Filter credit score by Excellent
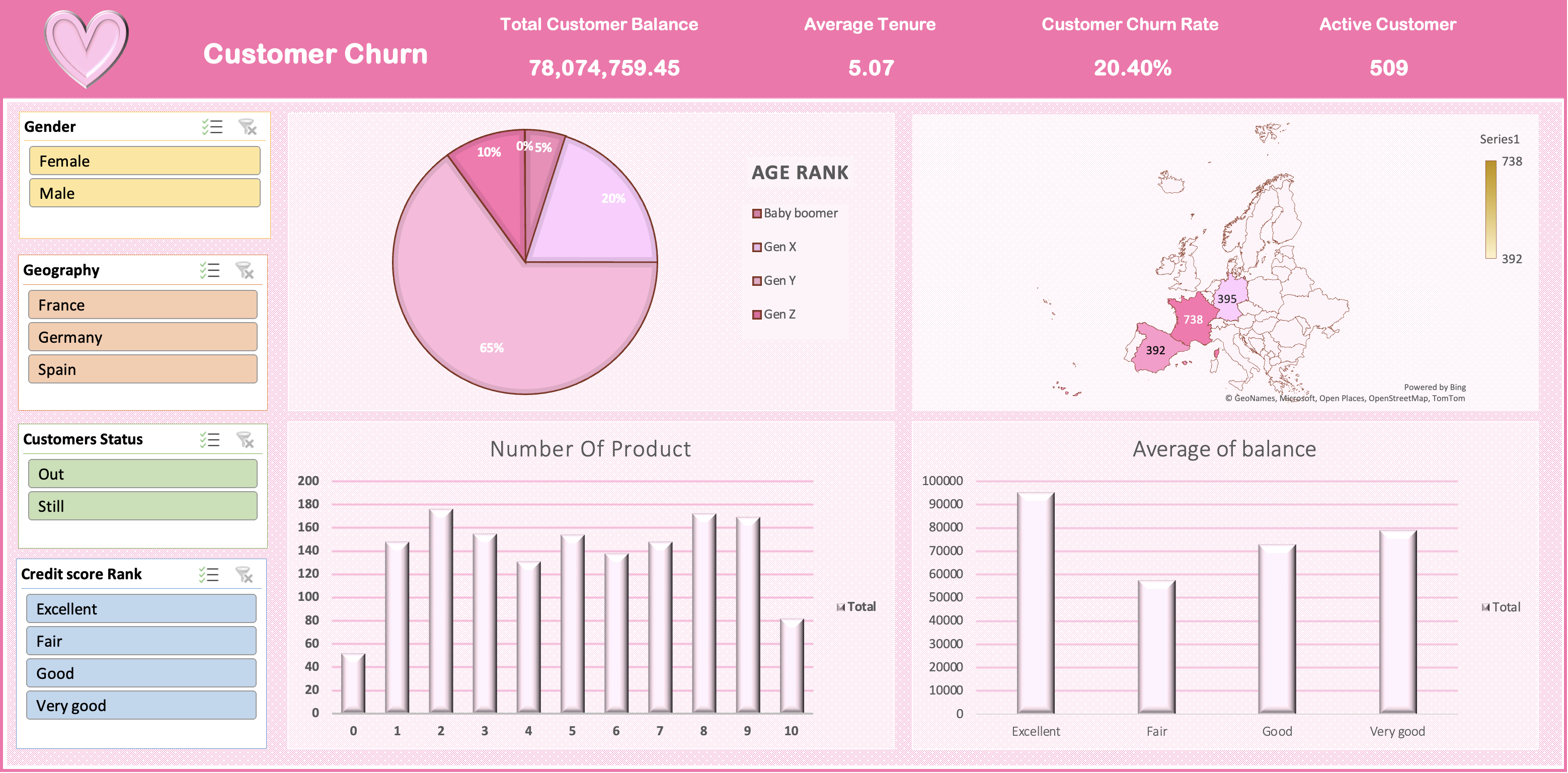 141,608
